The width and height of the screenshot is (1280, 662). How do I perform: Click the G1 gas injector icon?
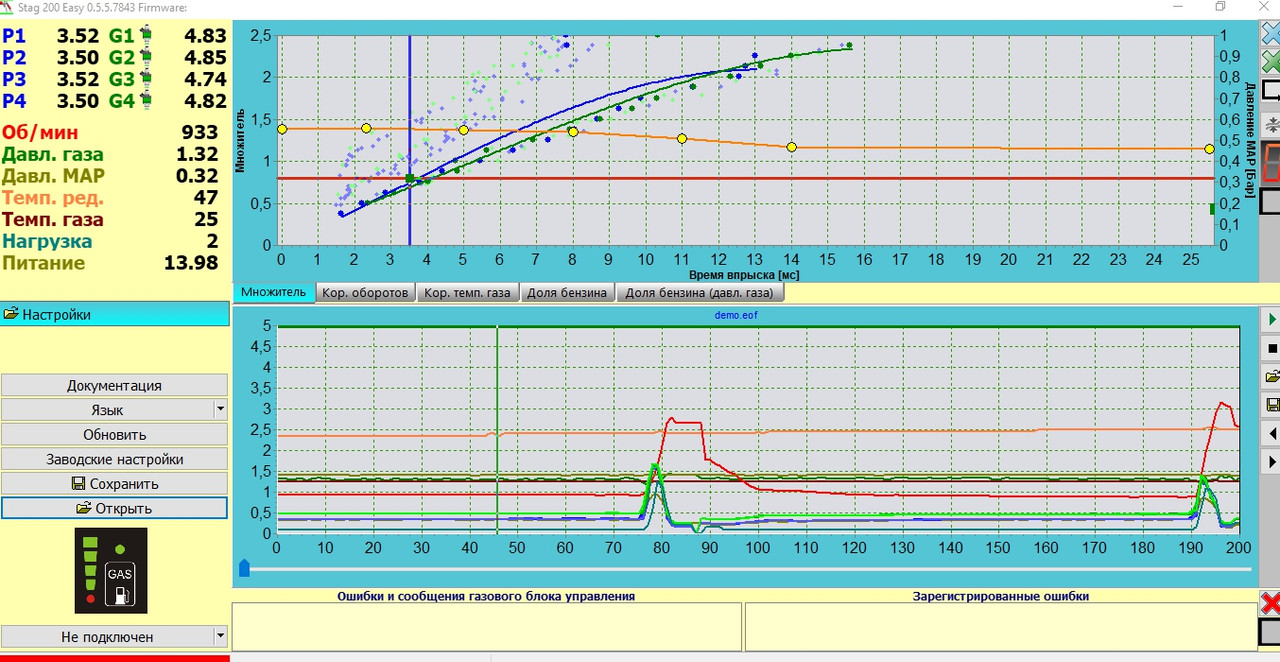145,36
